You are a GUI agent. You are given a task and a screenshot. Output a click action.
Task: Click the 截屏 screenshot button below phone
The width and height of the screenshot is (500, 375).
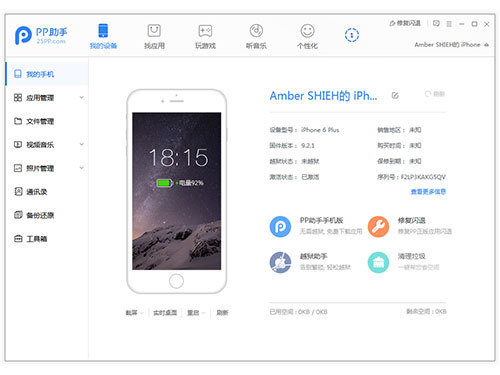tap(131, 313)
